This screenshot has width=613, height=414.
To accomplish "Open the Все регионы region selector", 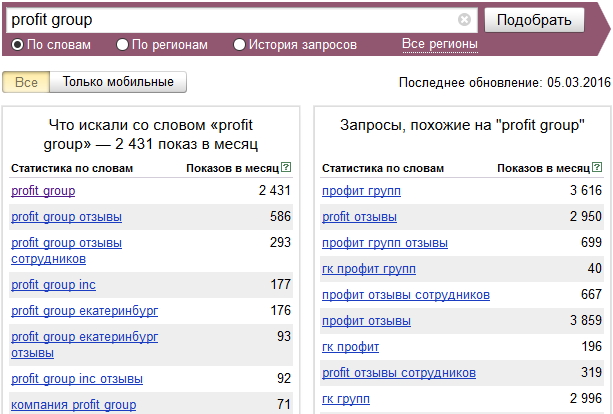I will [440, 44].
